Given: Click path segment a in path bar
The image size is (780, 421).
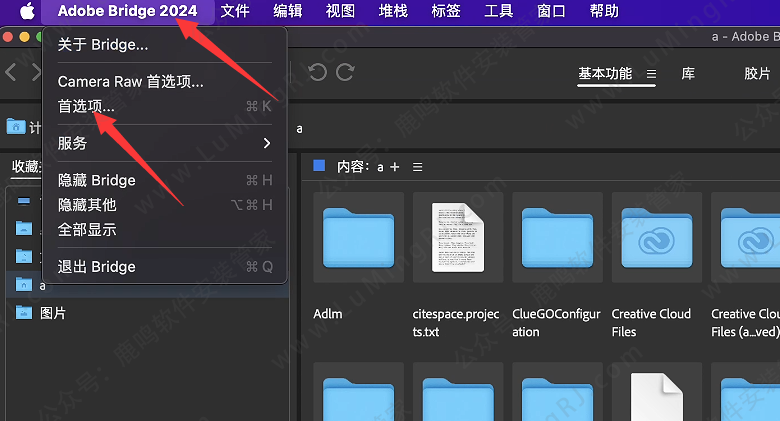Looking at the screenshot, I should 299,129.
